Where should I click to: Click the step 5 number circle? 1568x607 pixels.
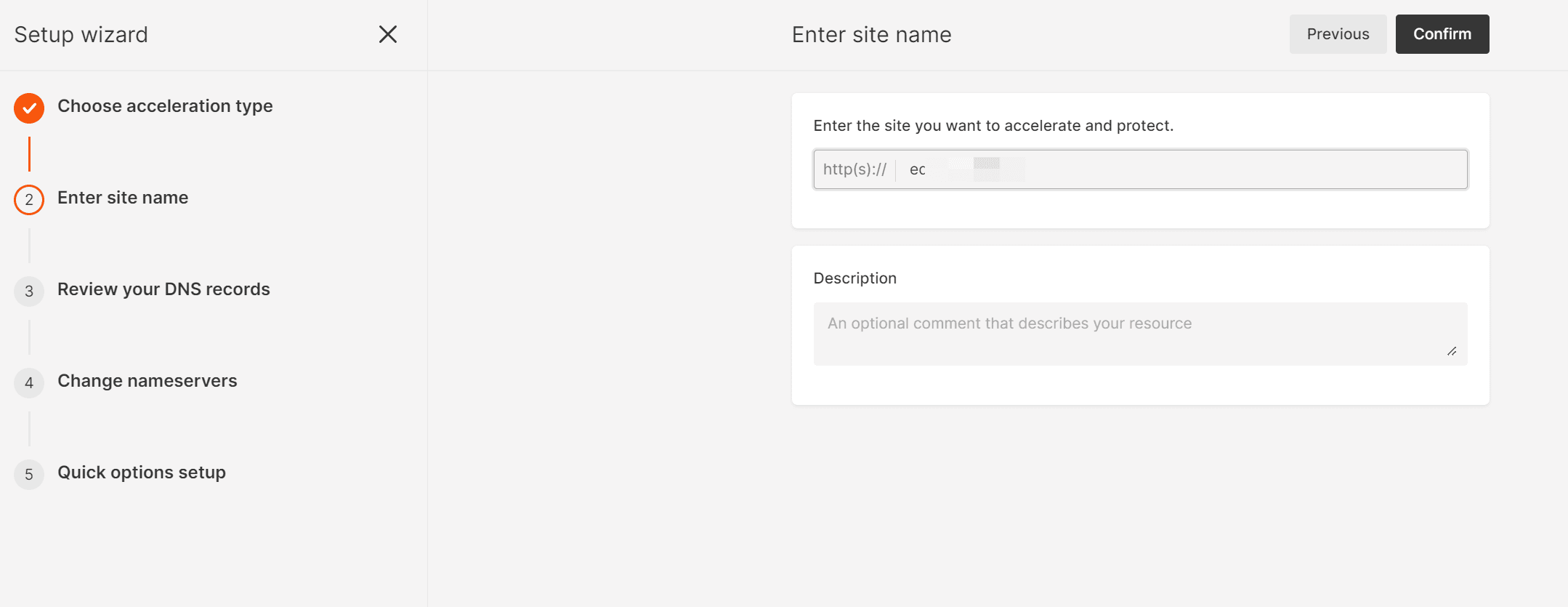(29, 475)
